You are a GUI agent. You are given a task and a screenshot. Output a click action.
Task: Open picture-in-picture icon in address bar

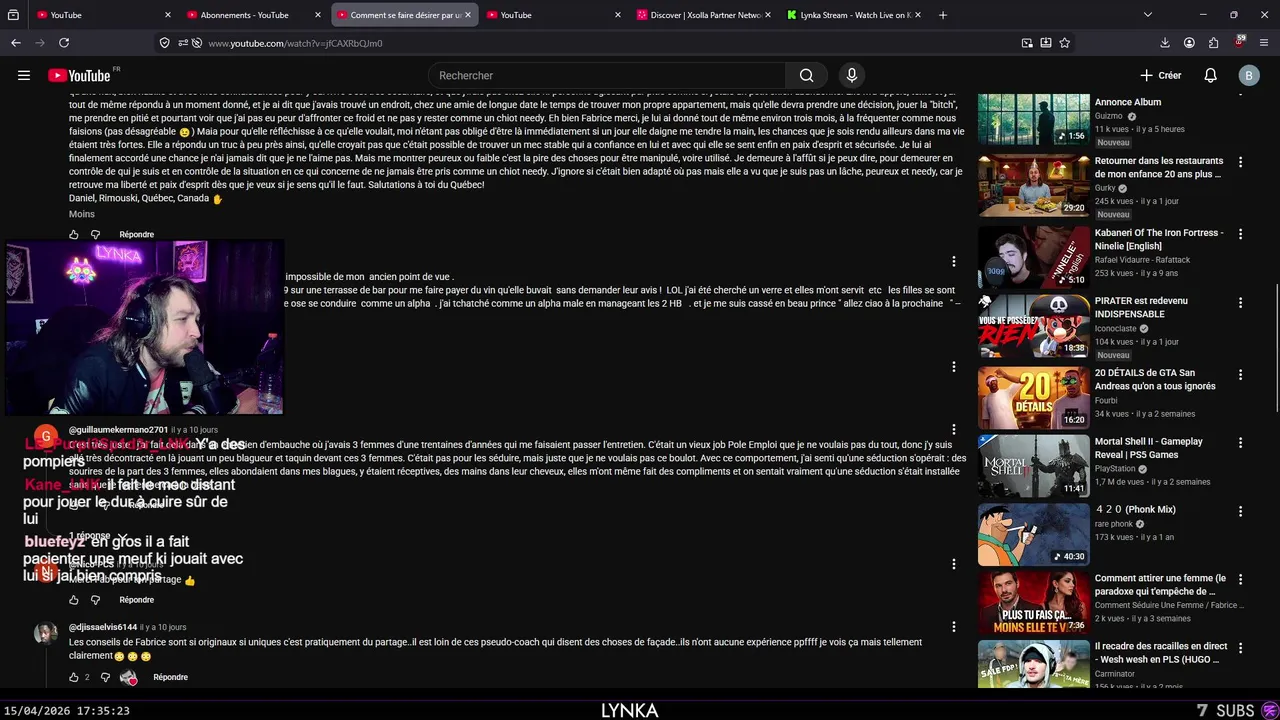click(x=1027, y=43)
